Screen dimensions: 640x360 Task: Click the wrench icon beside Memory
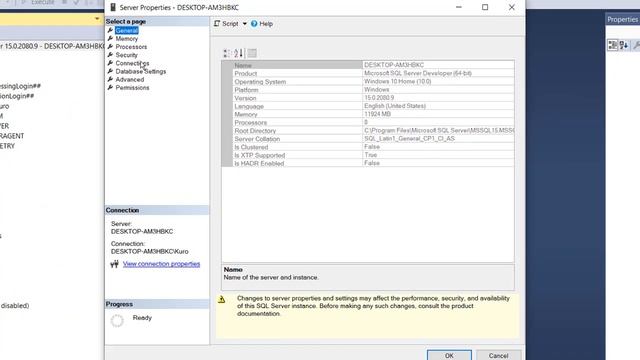110,38
